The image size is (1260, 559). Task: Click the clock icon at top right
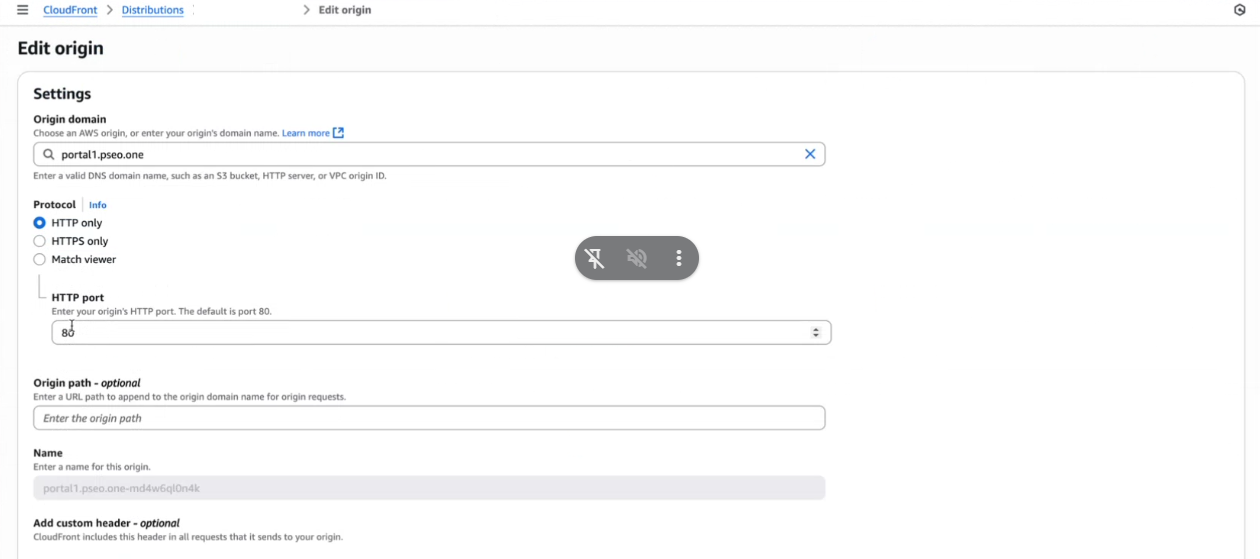click(x=1240, y=10)
